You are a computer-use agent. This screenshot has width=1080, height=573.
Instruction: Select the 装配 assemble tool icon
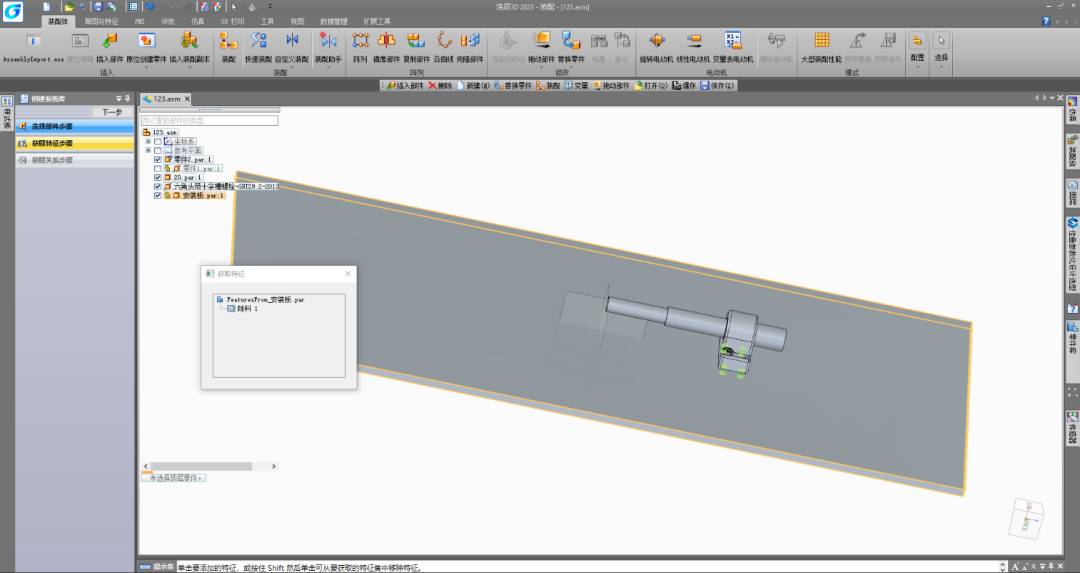(x=228, y=41)
